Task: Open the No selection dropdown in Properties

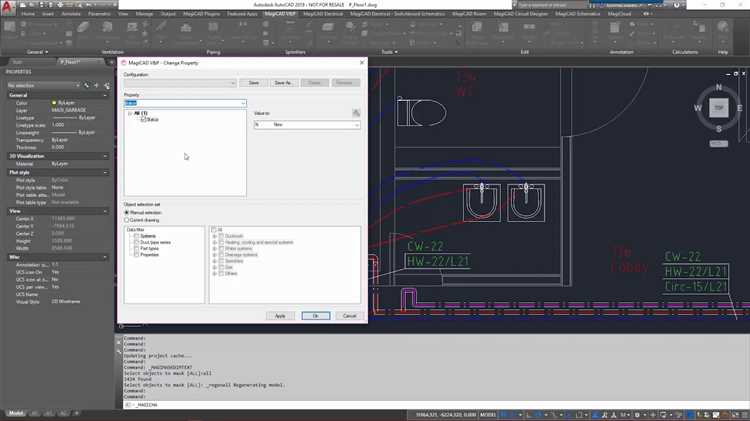Action: click(x=43, y=85)
